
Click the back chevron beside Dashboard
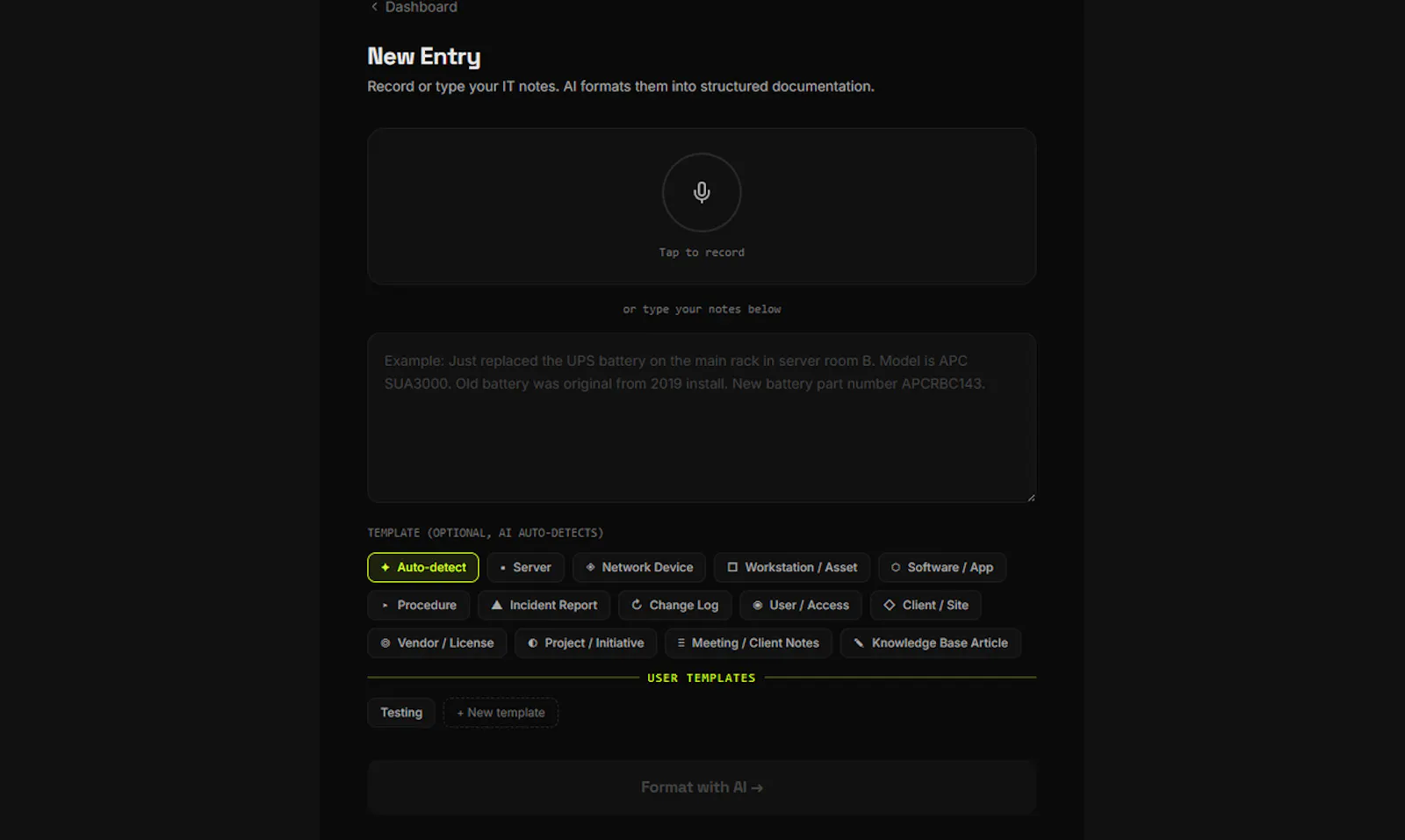point(374,7)
